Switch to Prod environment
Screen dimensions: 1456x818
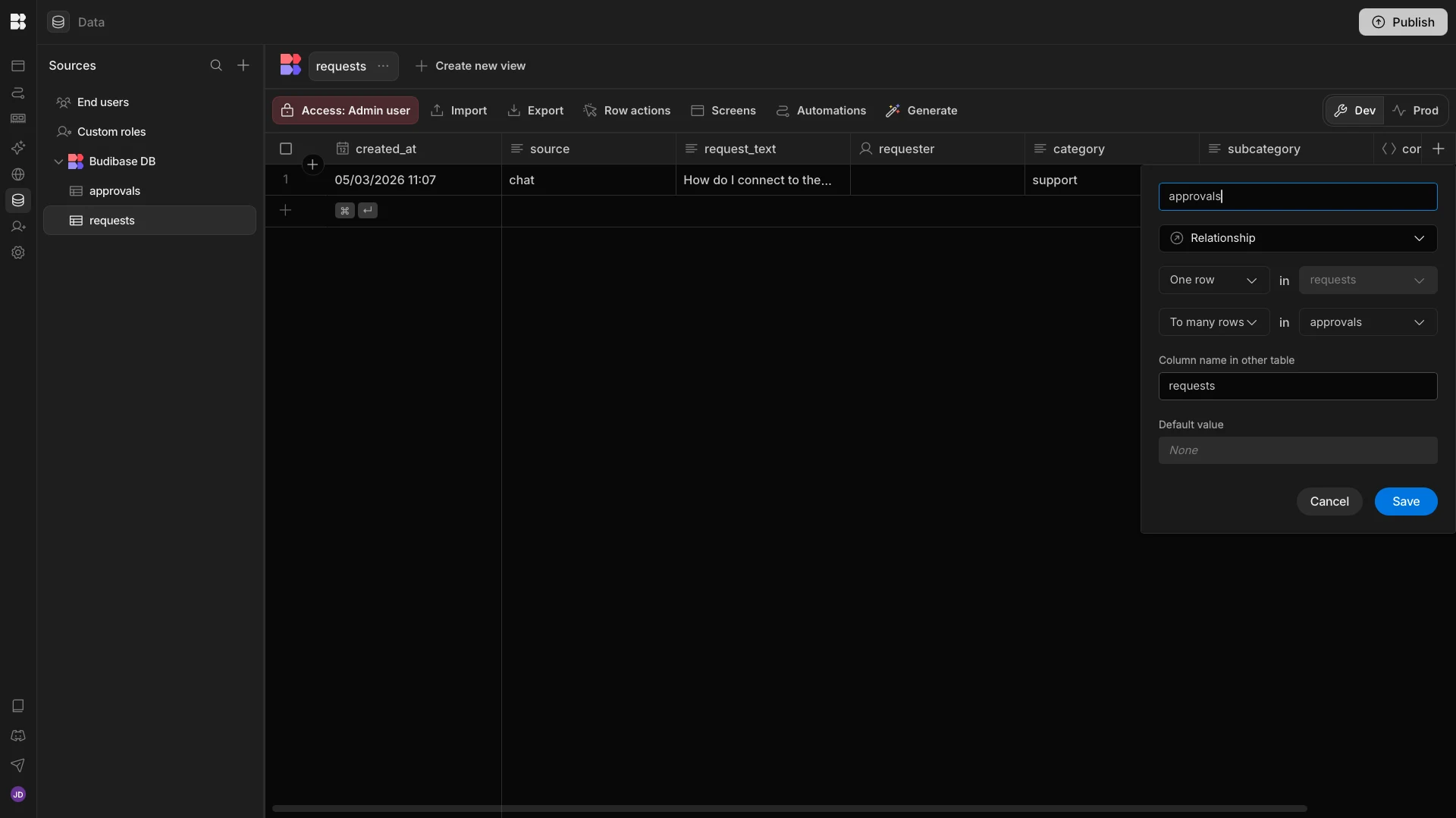point(1415,111)
